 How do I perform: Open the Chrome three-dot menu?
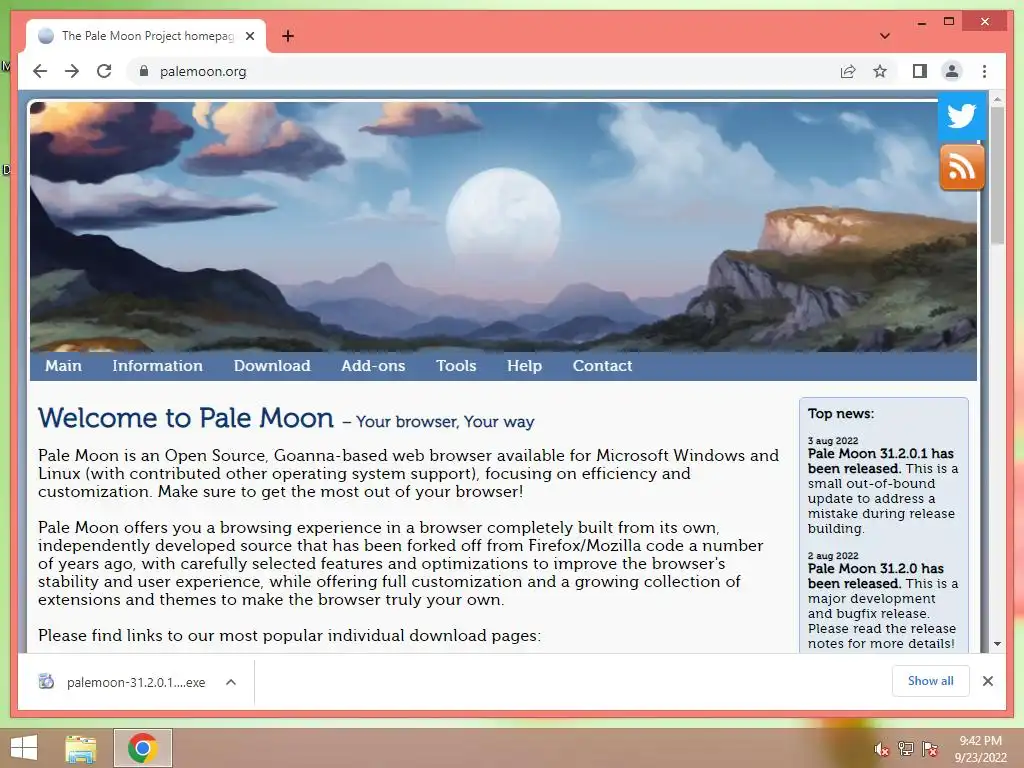pos(984,71)
